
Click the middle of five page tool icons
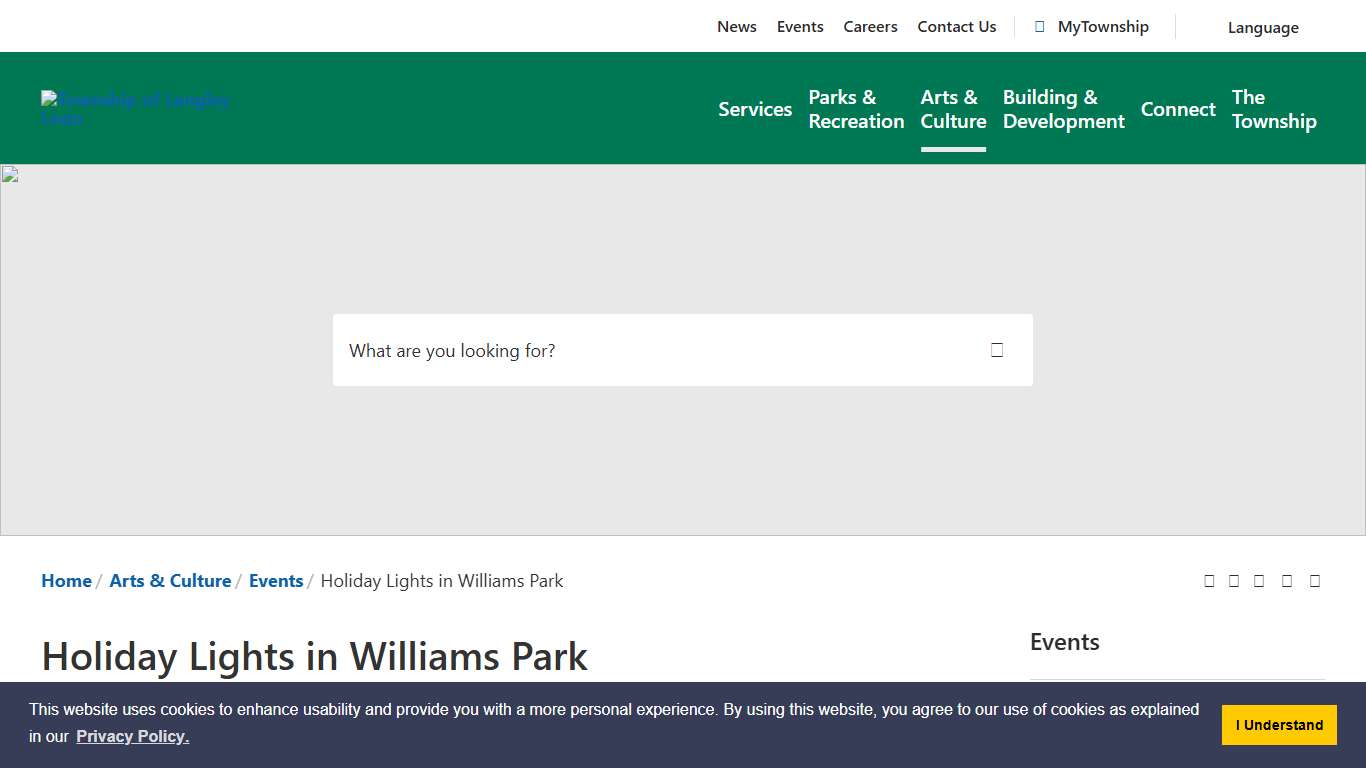[x=1259, y=581]
